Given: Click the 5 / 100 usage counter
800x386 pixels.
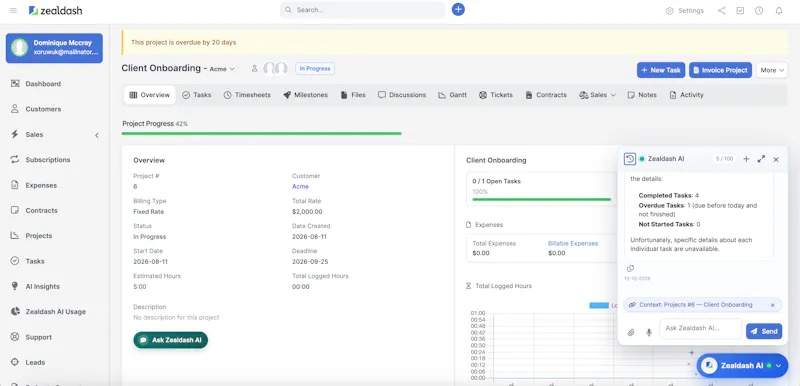Looking at the screenshot, I should 724,159.
